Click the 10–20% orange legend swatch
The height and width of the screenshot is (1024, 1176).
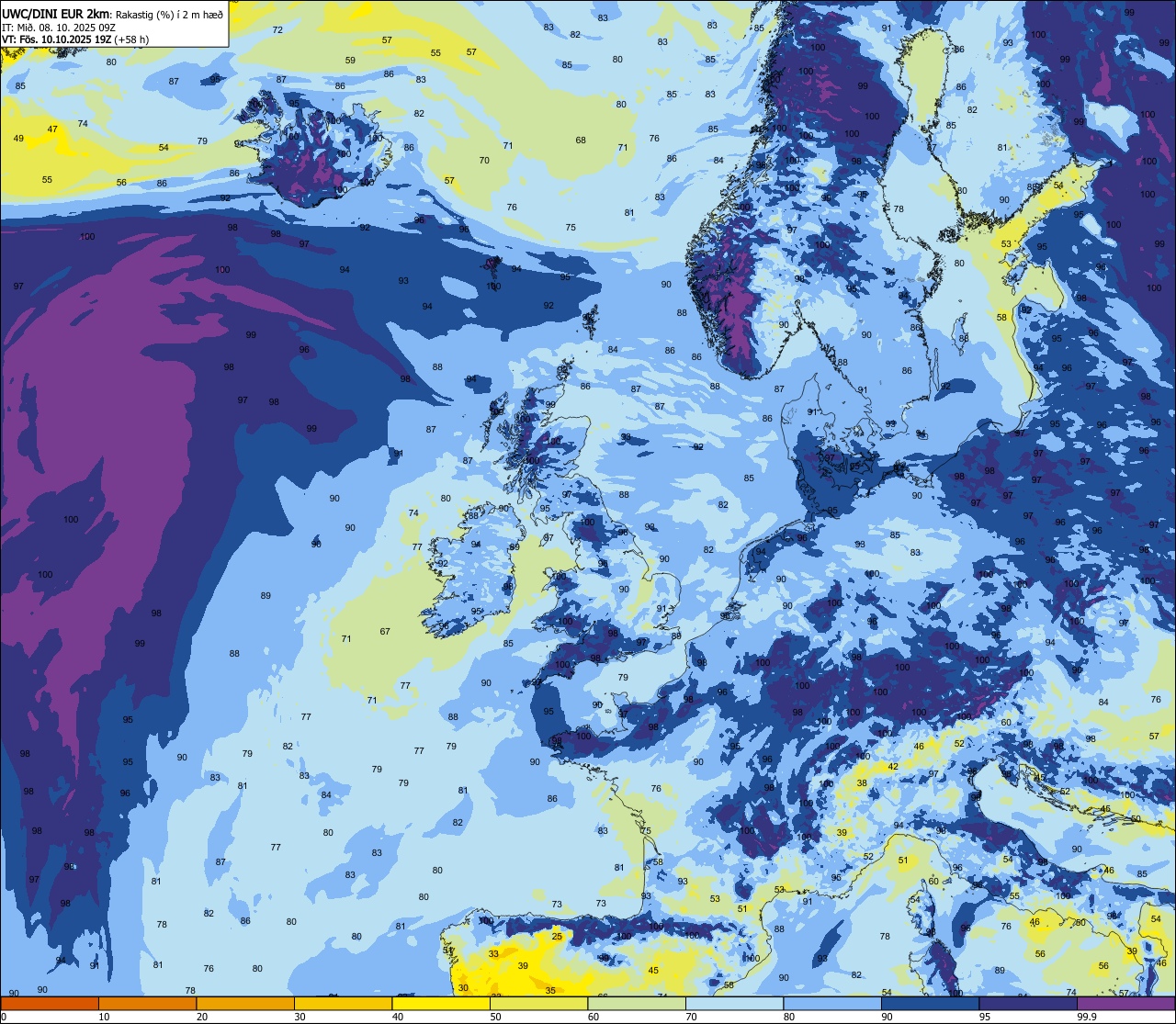[x=147, y=1004]
